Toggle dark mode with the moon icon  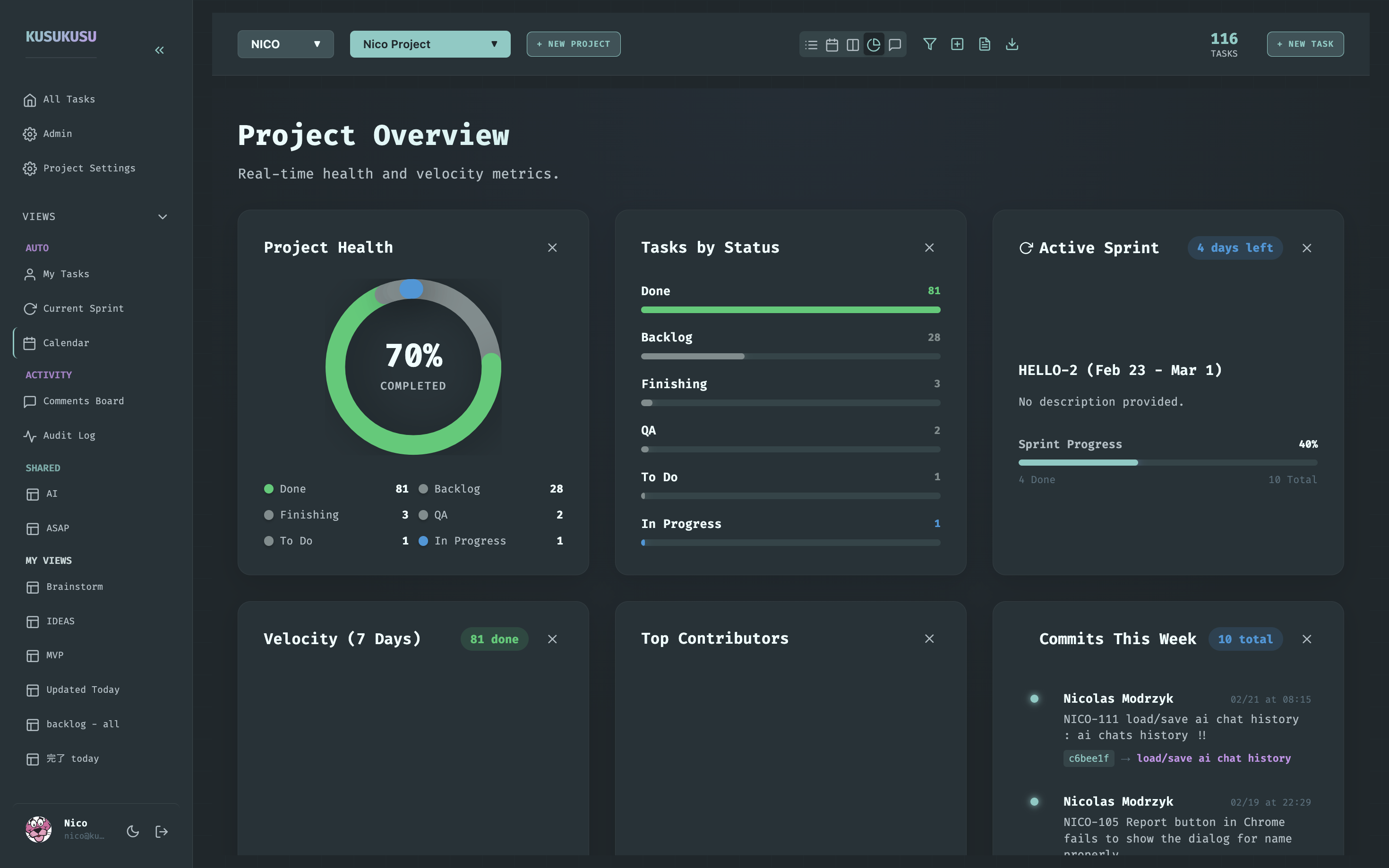[x=132, y=831]
